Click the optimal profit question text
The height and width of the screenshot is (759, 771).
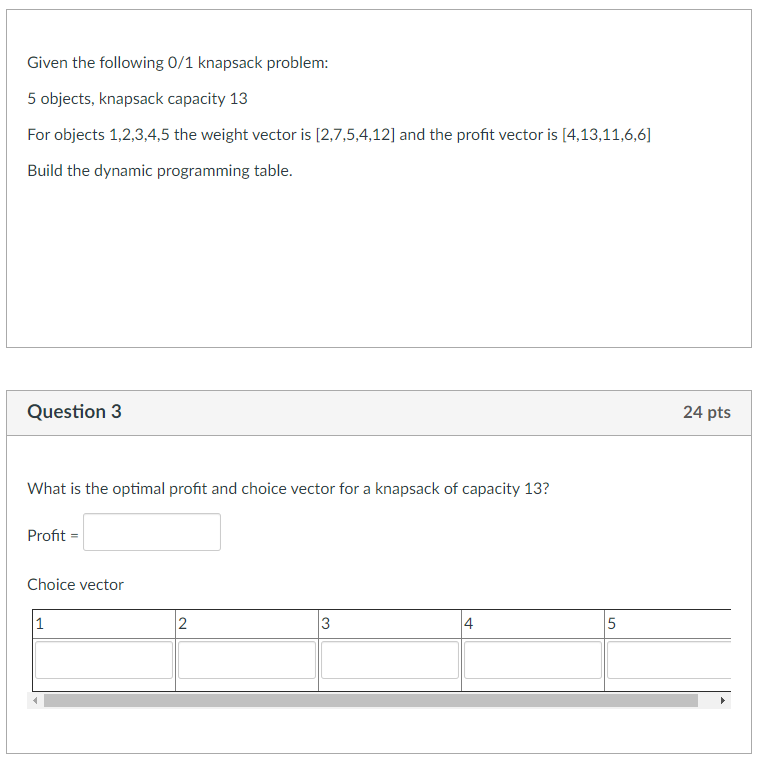[288, 489]
